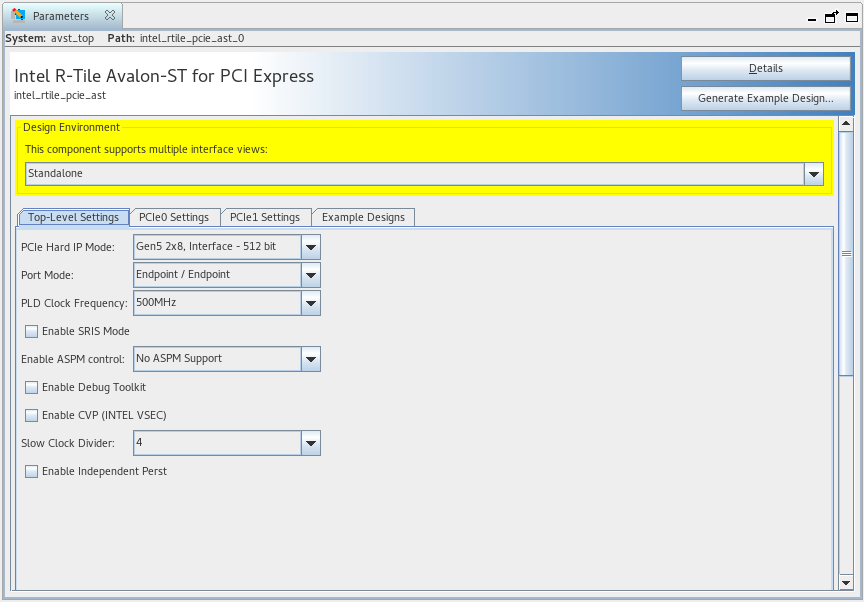The height and width of the screenshot is (602, 864).
Task: Check Enable CVP (INTEL VSEC)
Action: coord(31,415)
